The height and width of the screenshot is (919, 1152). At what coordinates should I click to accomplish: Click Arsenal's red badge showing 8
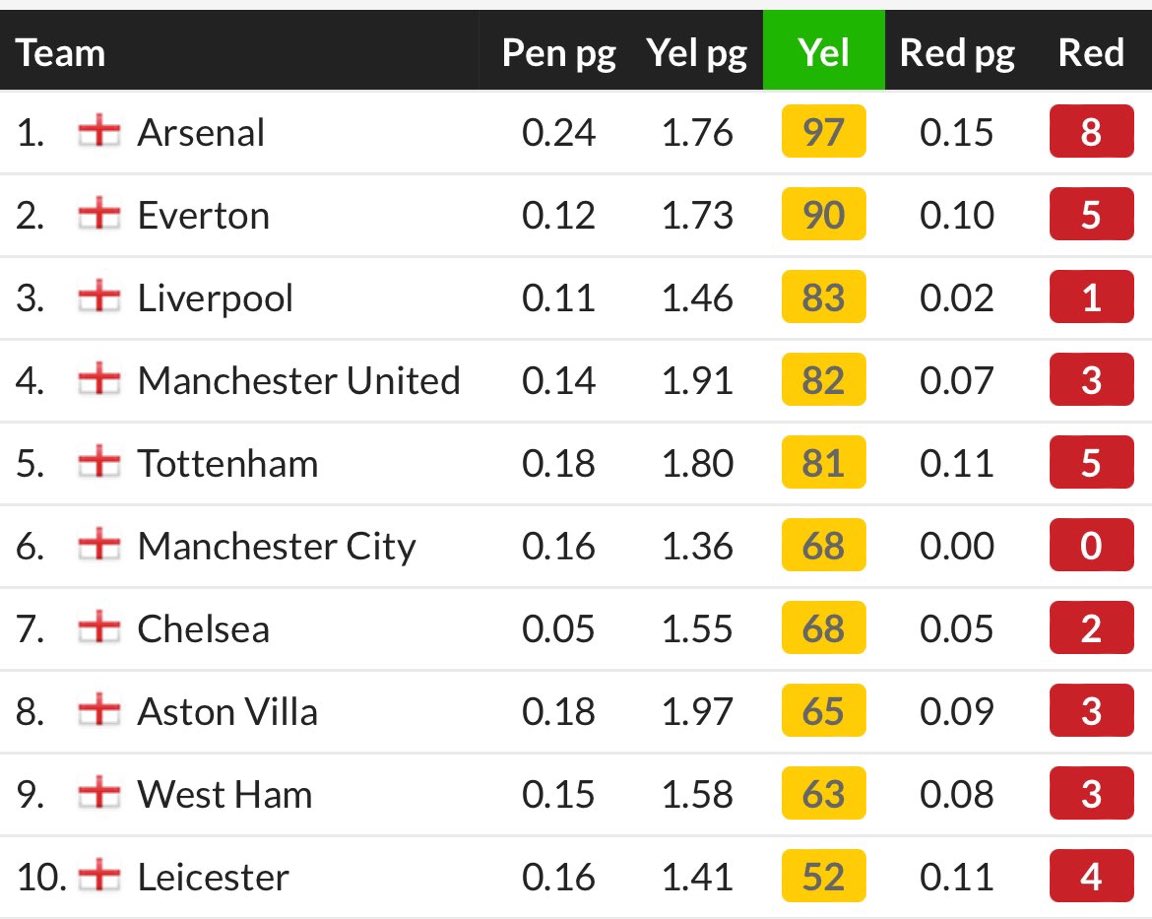(1091, 132)
